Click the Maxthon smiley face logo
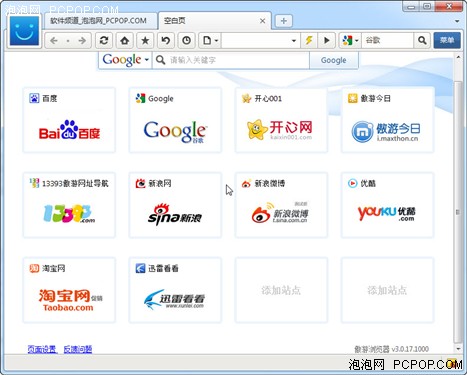Viewport: 467px width, 375px height. pyautogui.click(x=24, y=31)
